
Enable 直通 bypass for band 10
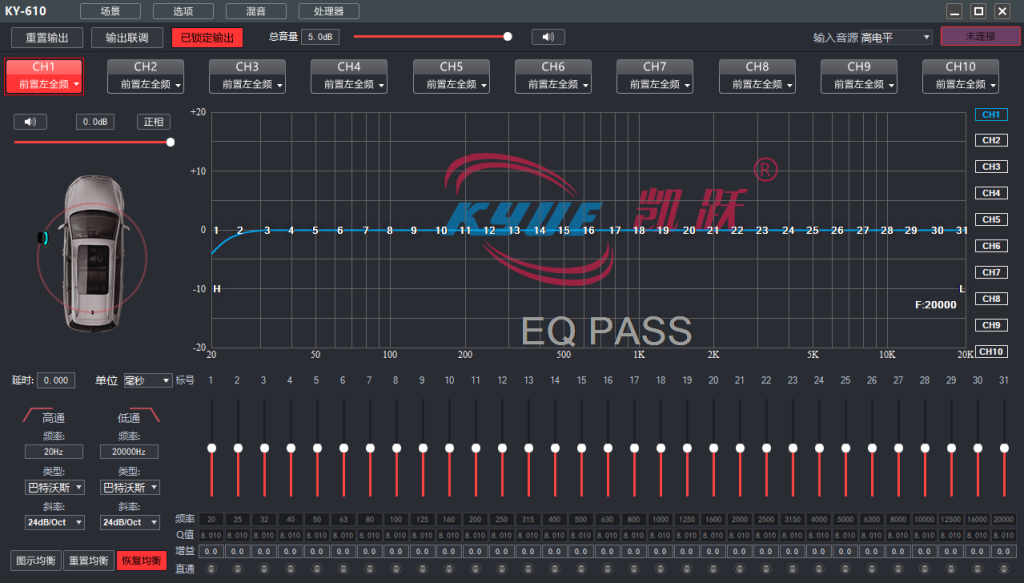[449, 569]
